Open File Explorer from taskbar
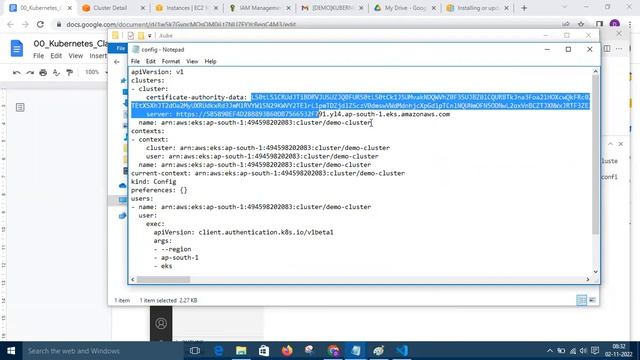Image resolution: width=640 pixels, height=360 pixels. [x=241, y=351]
